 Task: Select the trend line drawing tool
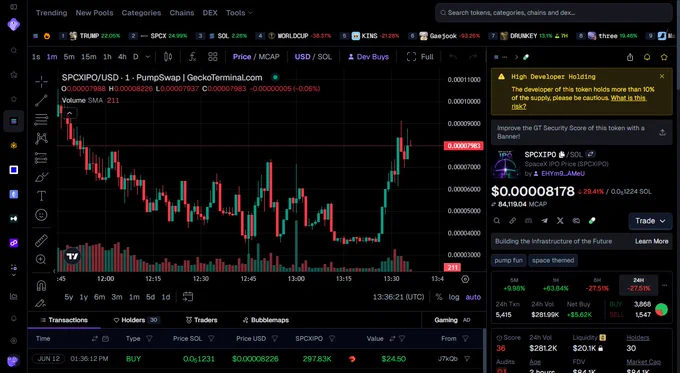(x=42, y=101)
